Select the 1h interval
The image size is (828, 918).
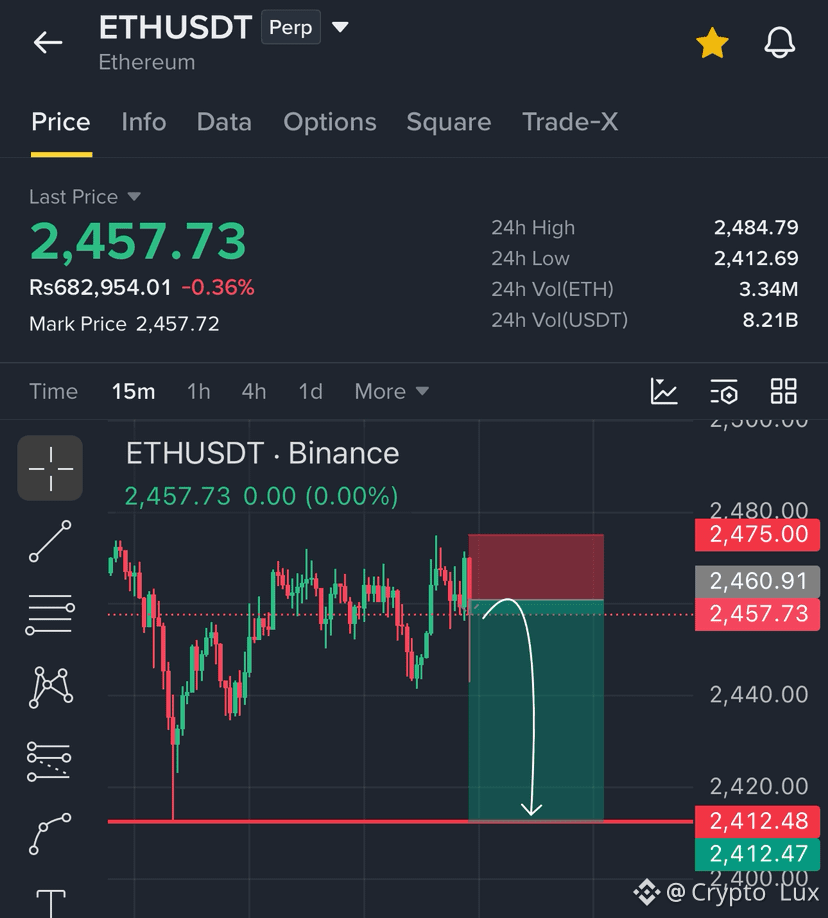point(199,391)
